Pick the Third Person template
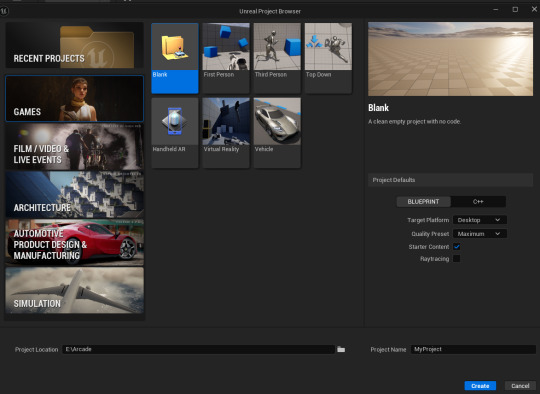 point(277,58)
